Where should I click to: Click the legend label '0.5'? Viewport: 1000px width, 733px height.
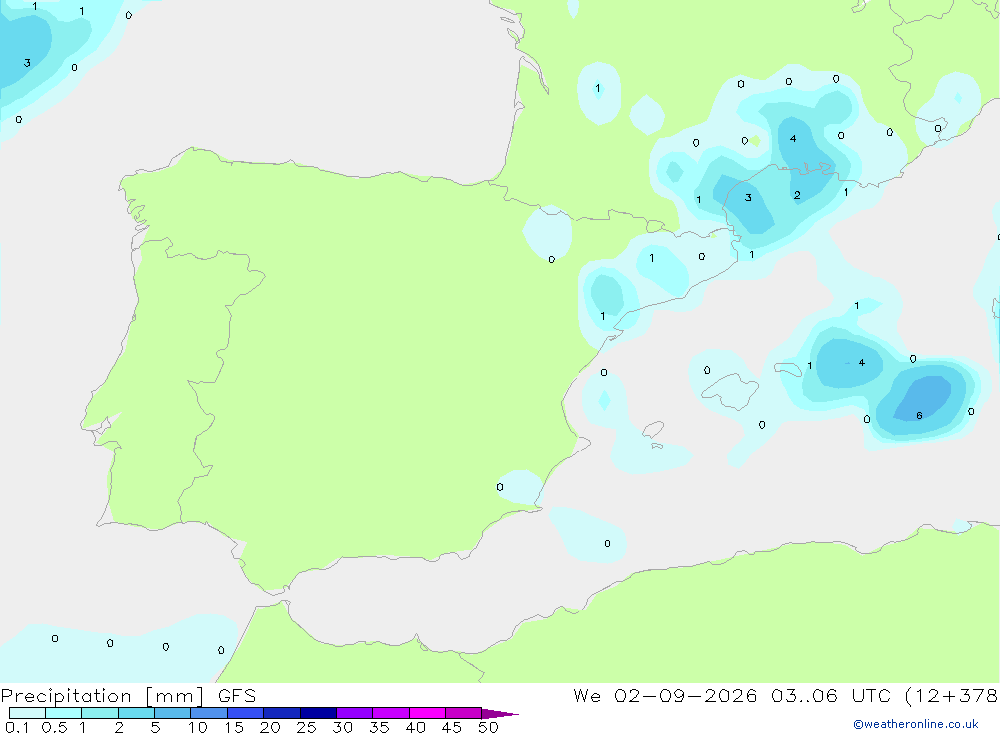pos(54,727)
